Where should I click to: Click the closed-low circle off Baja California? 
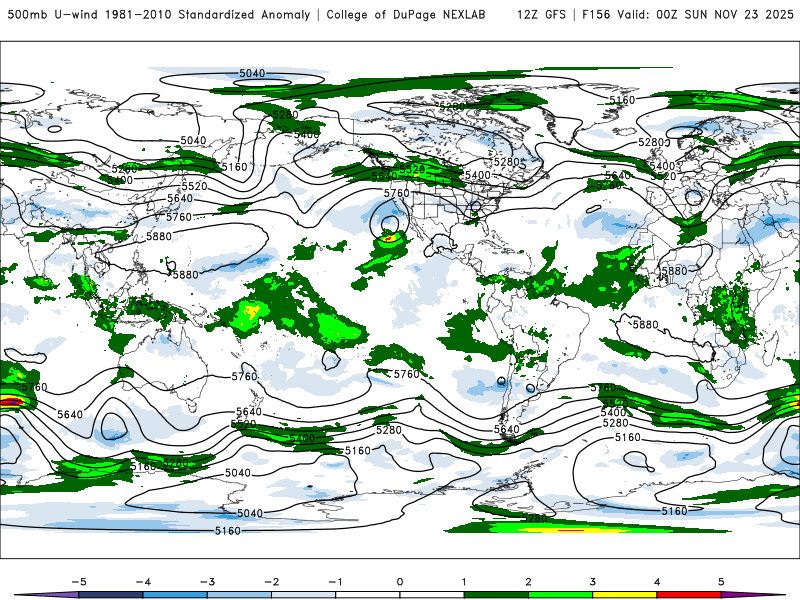pos(390,222)
